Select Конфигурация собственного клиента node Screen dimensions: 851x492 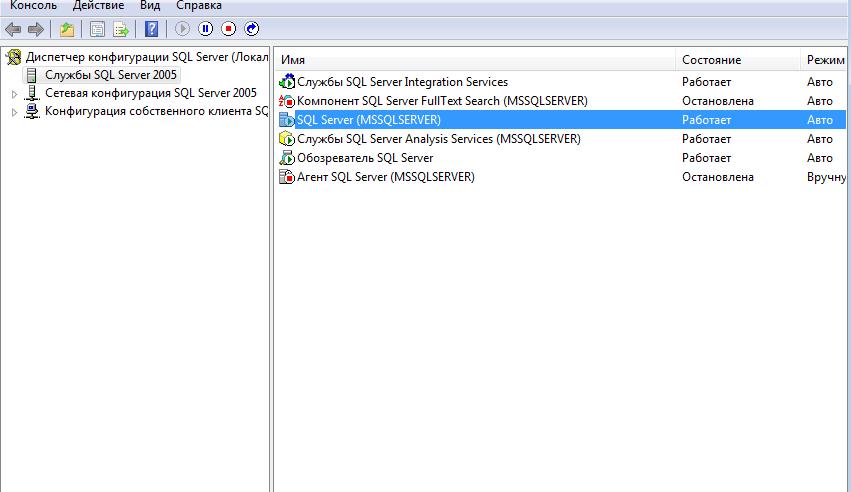(157, 111)
